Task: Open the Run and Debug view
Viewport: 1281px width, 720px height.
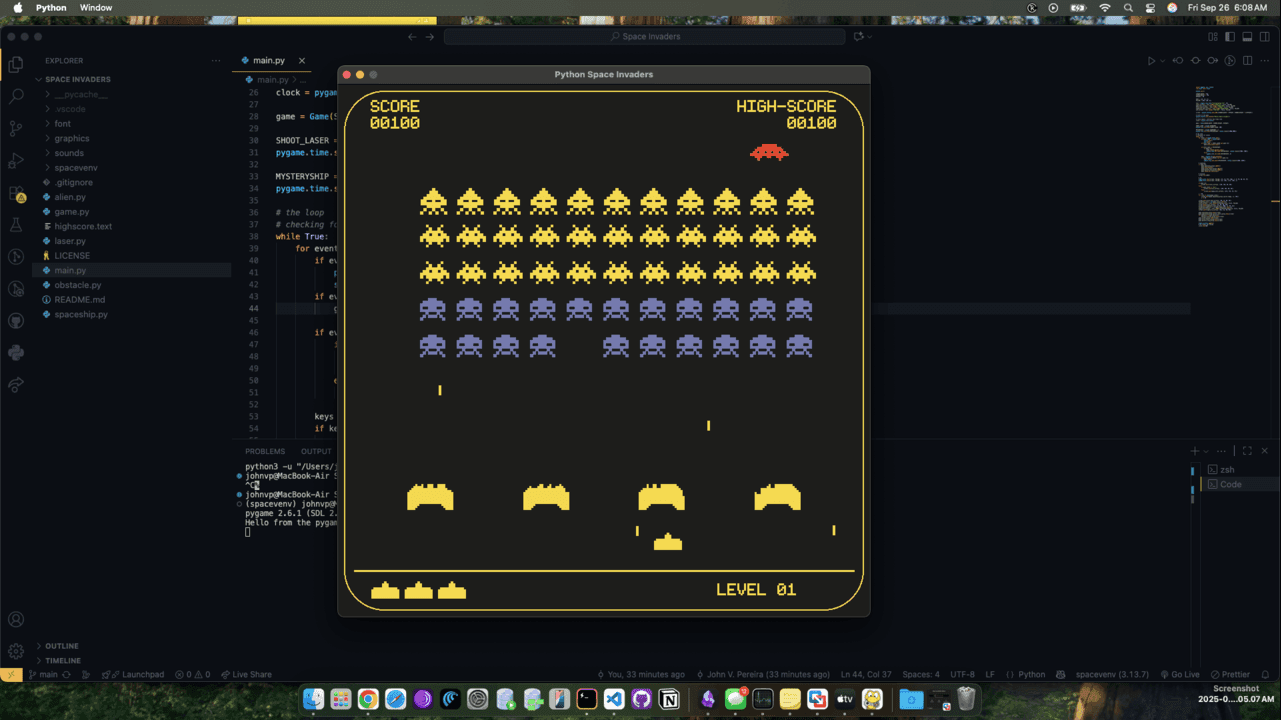Action: 16,161
